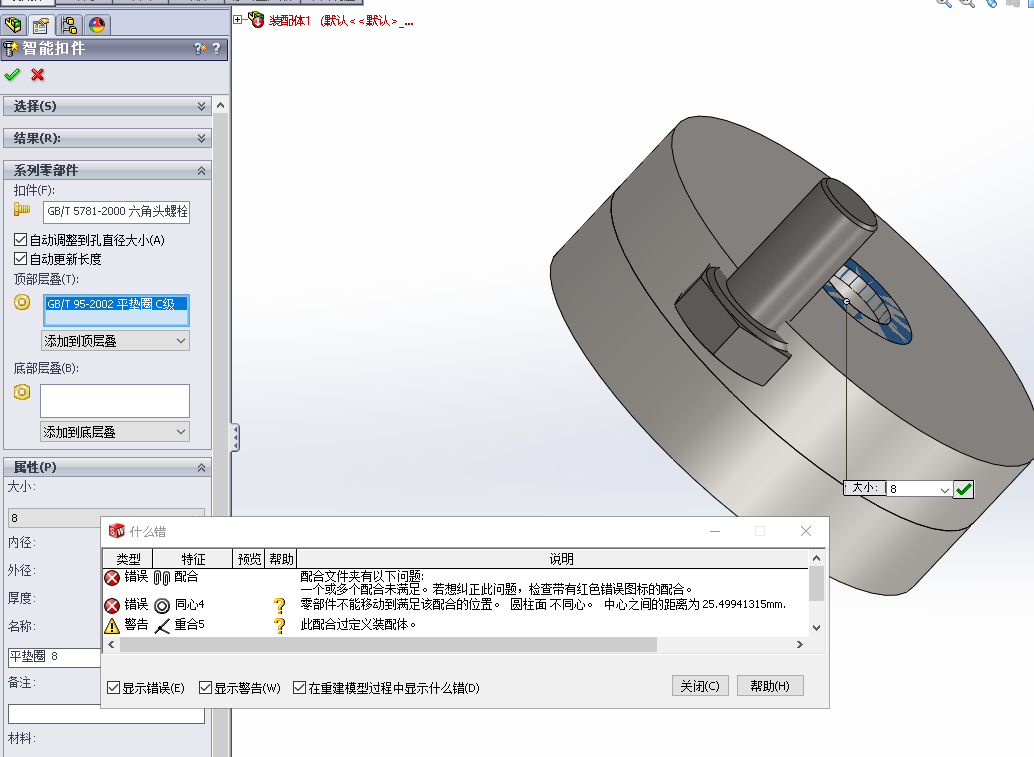1034x757 pixels.
Task: Select the DisplayManager color sphere tab icon
Action: tap(97, 25)
